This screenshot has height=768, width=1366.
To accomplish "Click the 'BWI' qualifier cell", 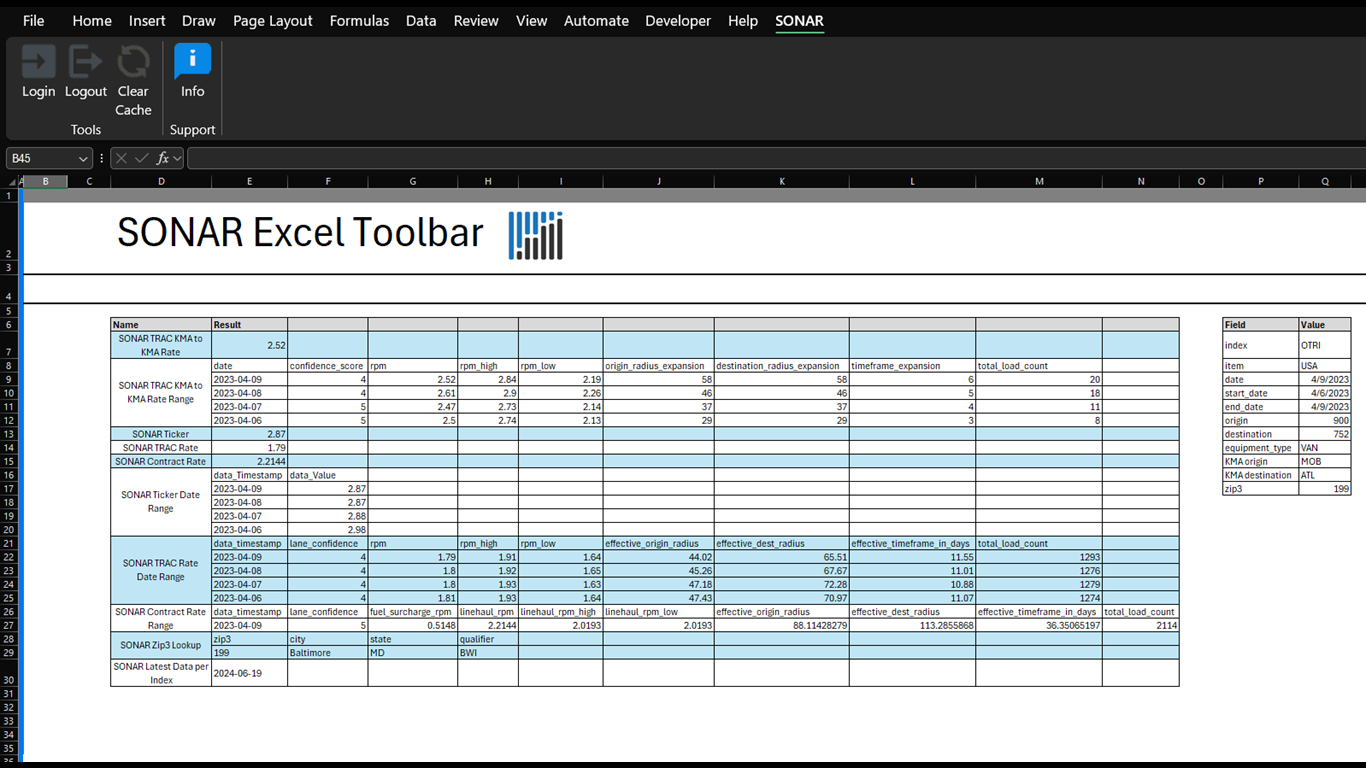I will 488,652.
